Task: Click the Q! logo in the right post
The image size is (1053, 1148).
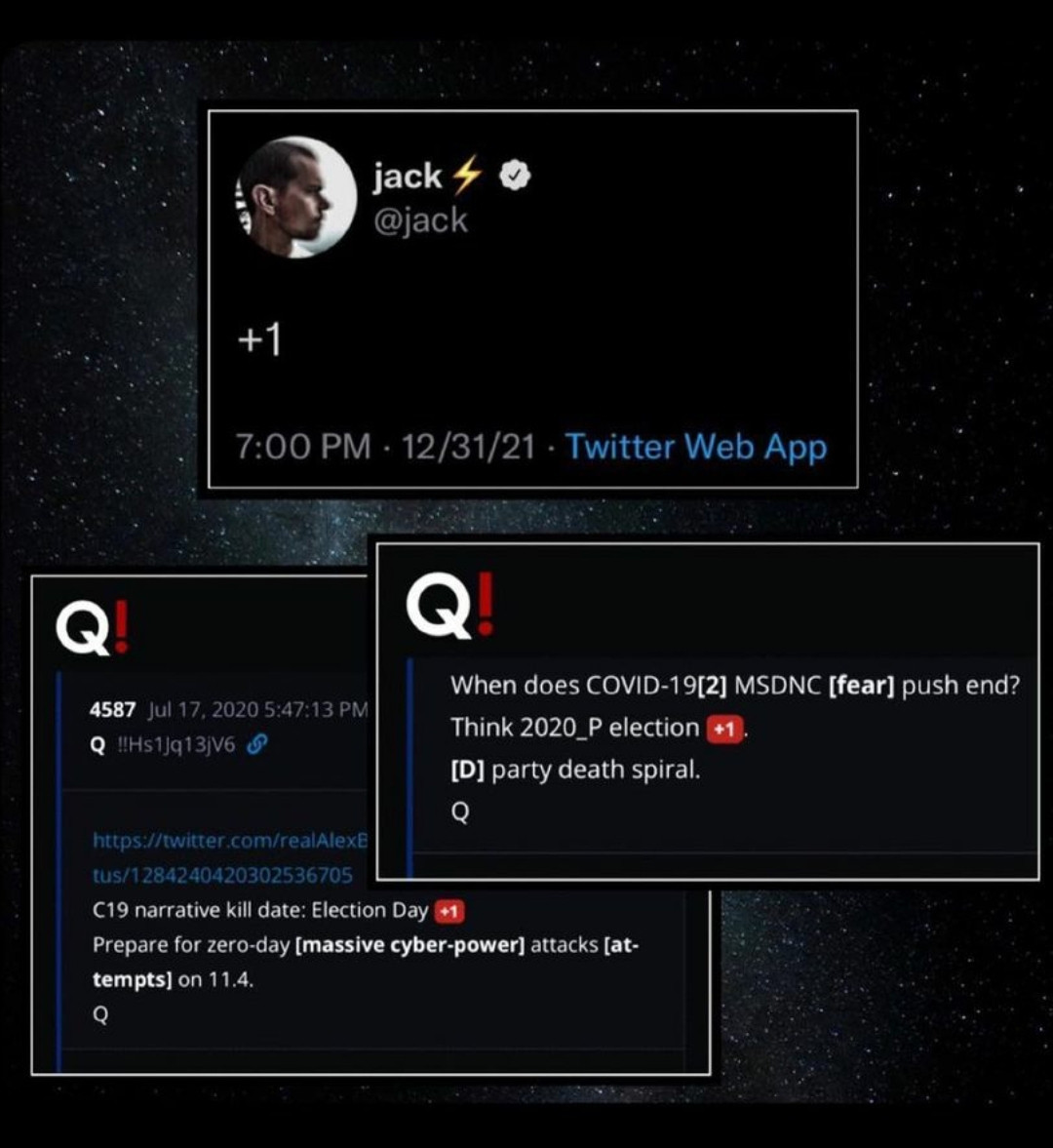Action: point(450,605)
